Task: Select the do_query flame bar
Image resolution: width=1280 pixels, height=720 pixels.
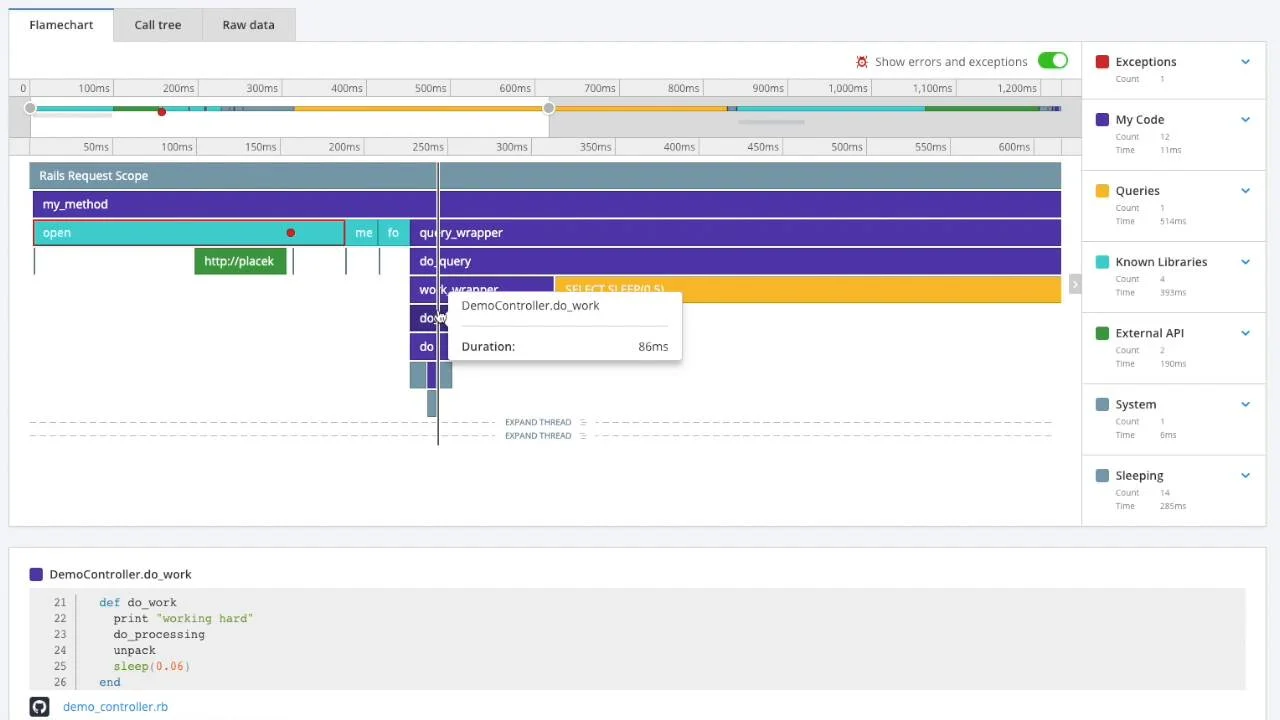Action: pos(735,261)
